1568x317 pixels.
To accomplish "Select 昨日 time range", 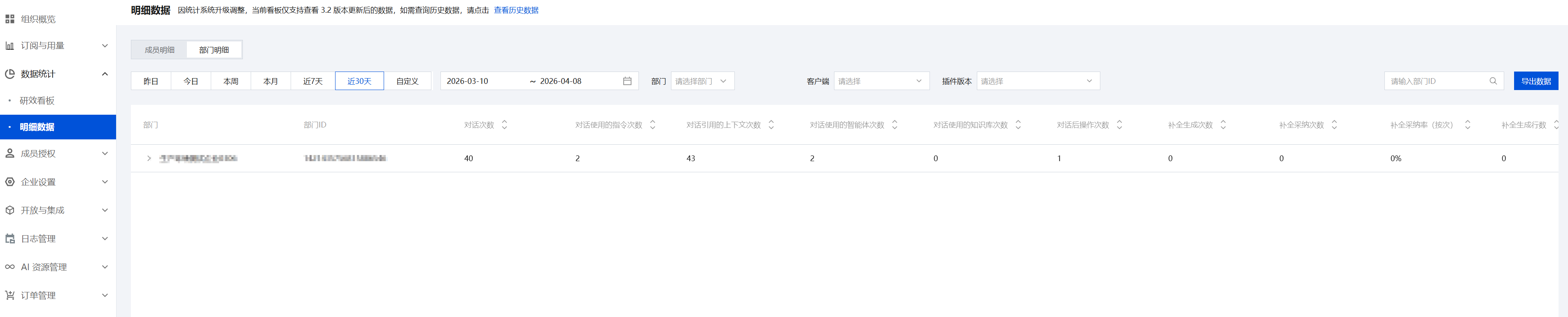I will point(151,81).
